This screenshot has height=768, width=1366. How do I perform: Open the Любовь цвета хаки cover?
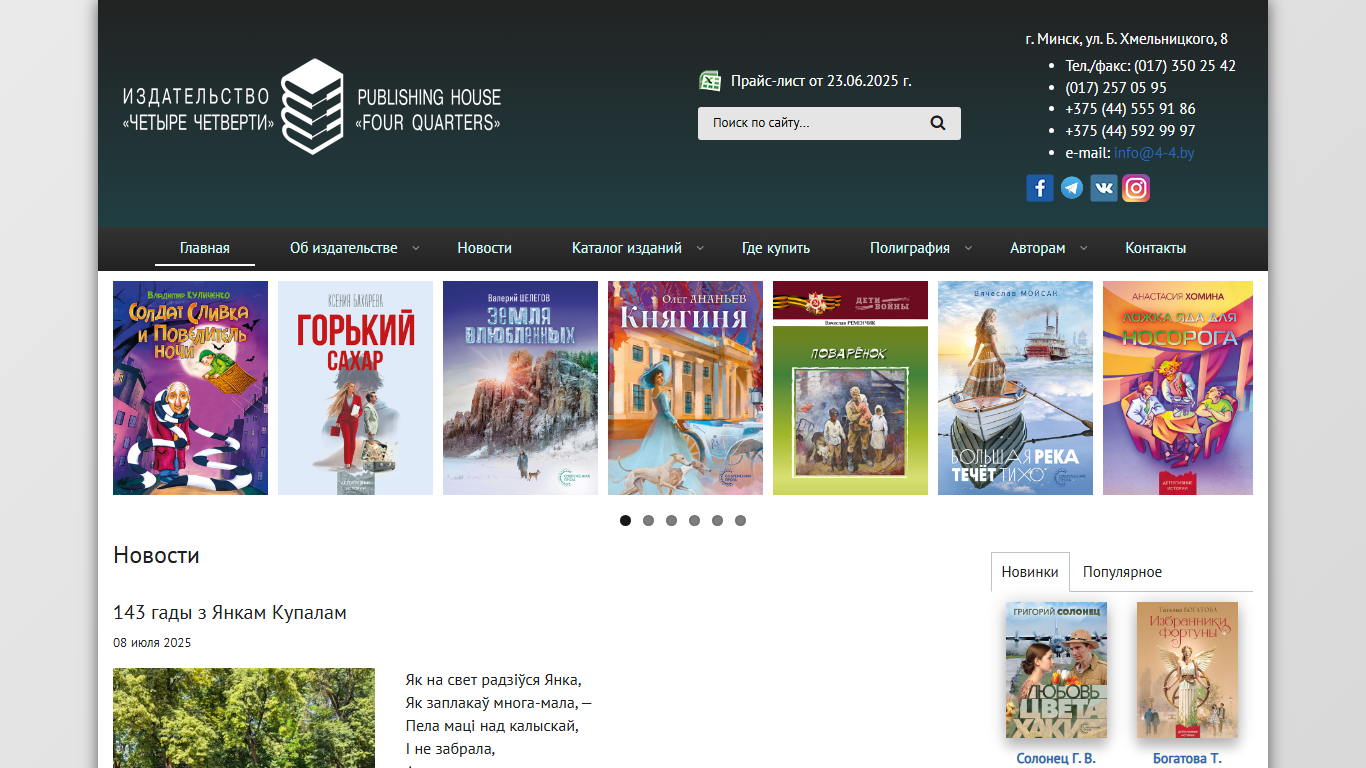tap(1056, 670)
